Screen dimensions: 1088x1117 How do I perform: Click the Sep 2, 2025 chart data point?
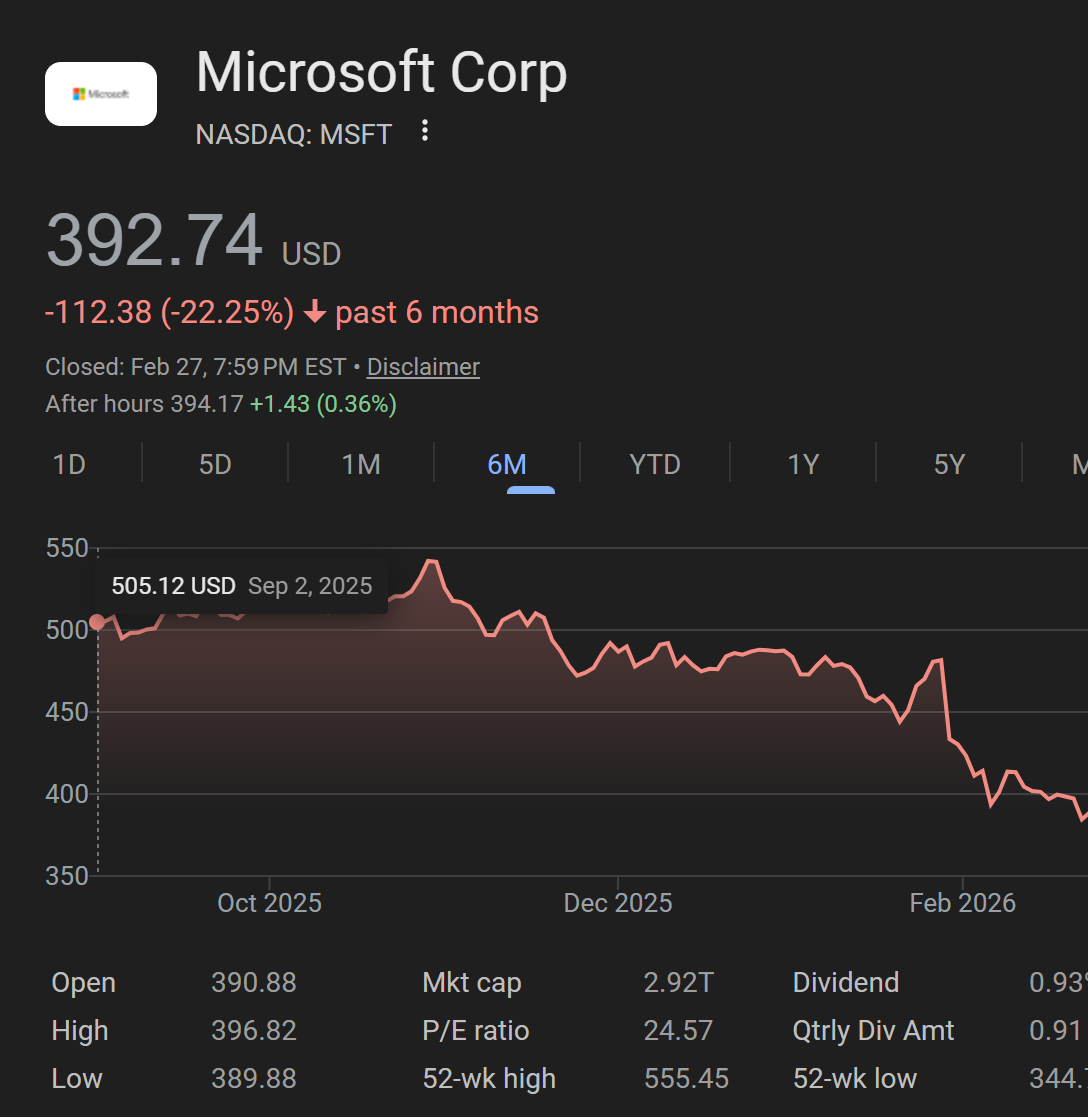pos(97,622)
